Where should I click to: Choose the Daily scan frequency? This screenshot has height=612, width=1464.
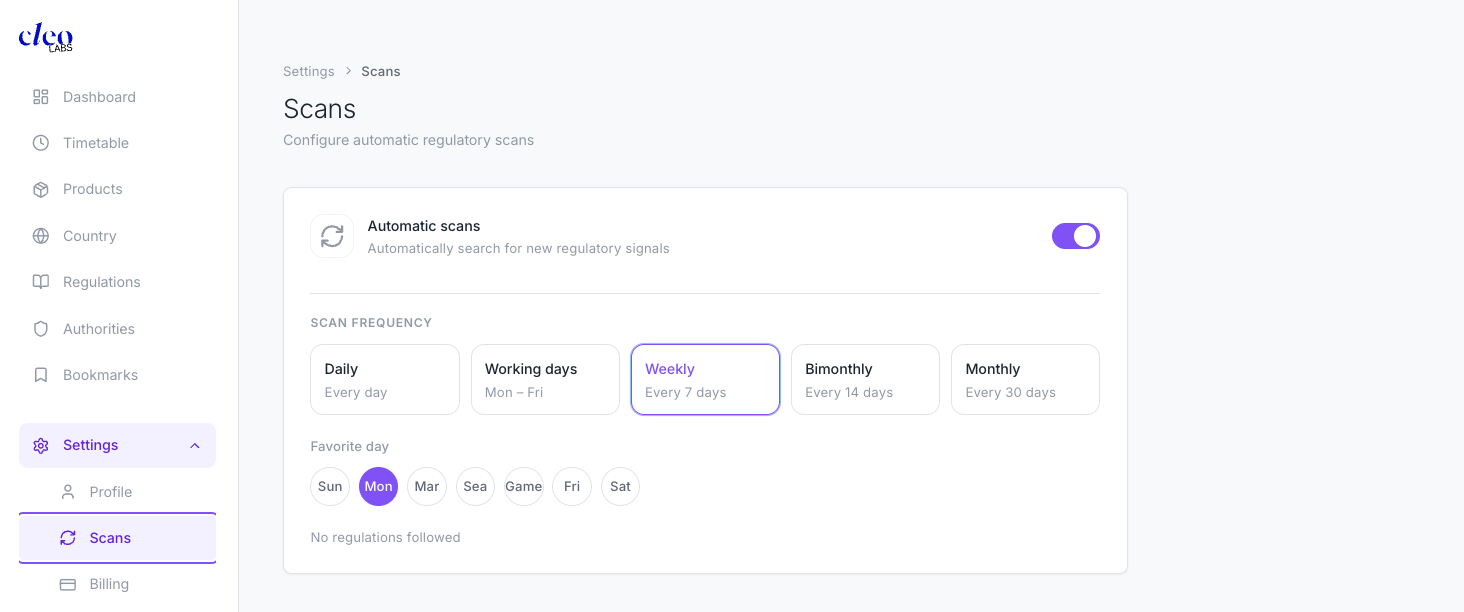[385, 379]
